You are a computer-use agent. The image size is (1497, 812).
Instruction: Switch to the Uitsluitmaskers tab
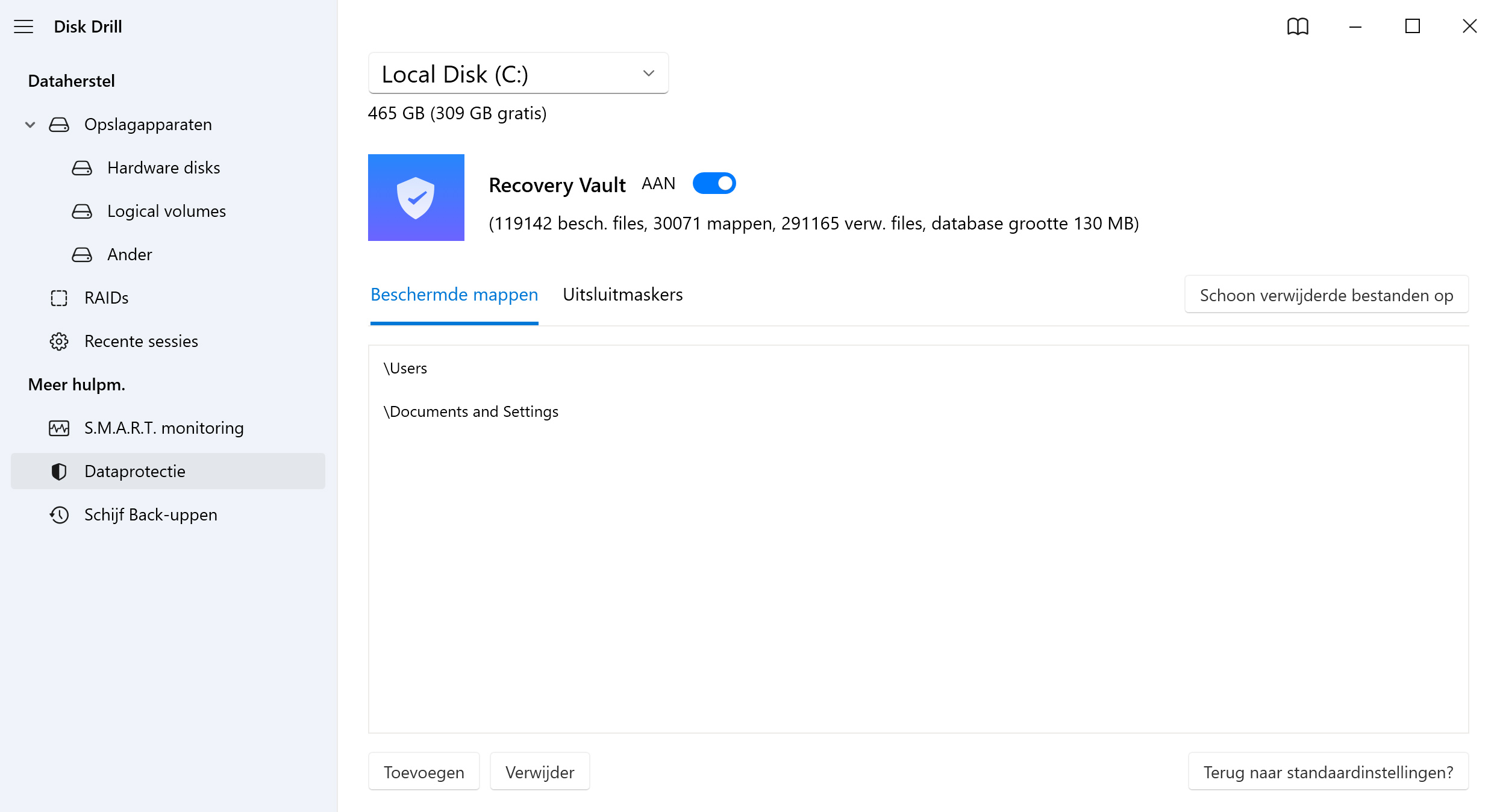[623, 294]
